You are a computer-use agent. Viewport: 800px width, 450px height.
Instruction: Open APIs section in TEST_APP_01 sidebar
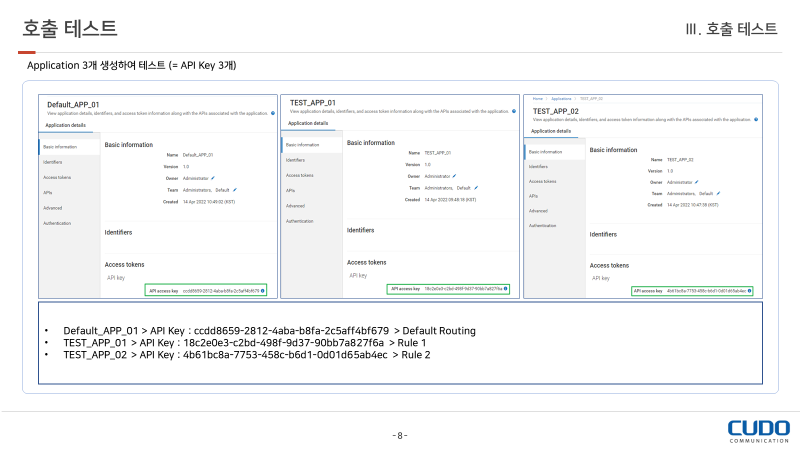[291, 190]
